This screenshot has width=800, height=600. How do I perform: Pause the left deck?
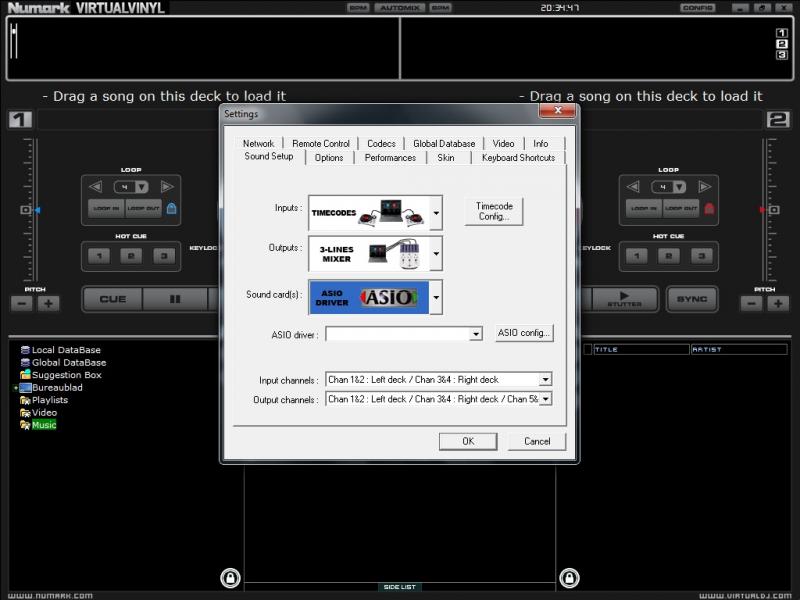coord(175,299)
